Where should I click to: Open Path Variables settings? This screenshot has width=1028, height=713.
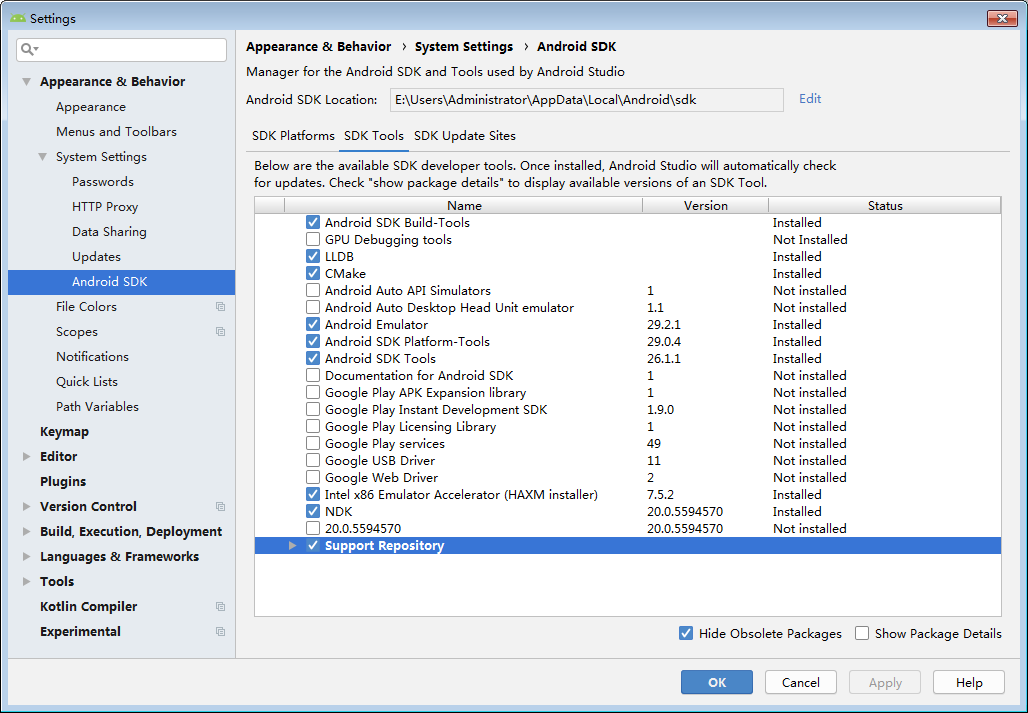[x=97, y=406]
